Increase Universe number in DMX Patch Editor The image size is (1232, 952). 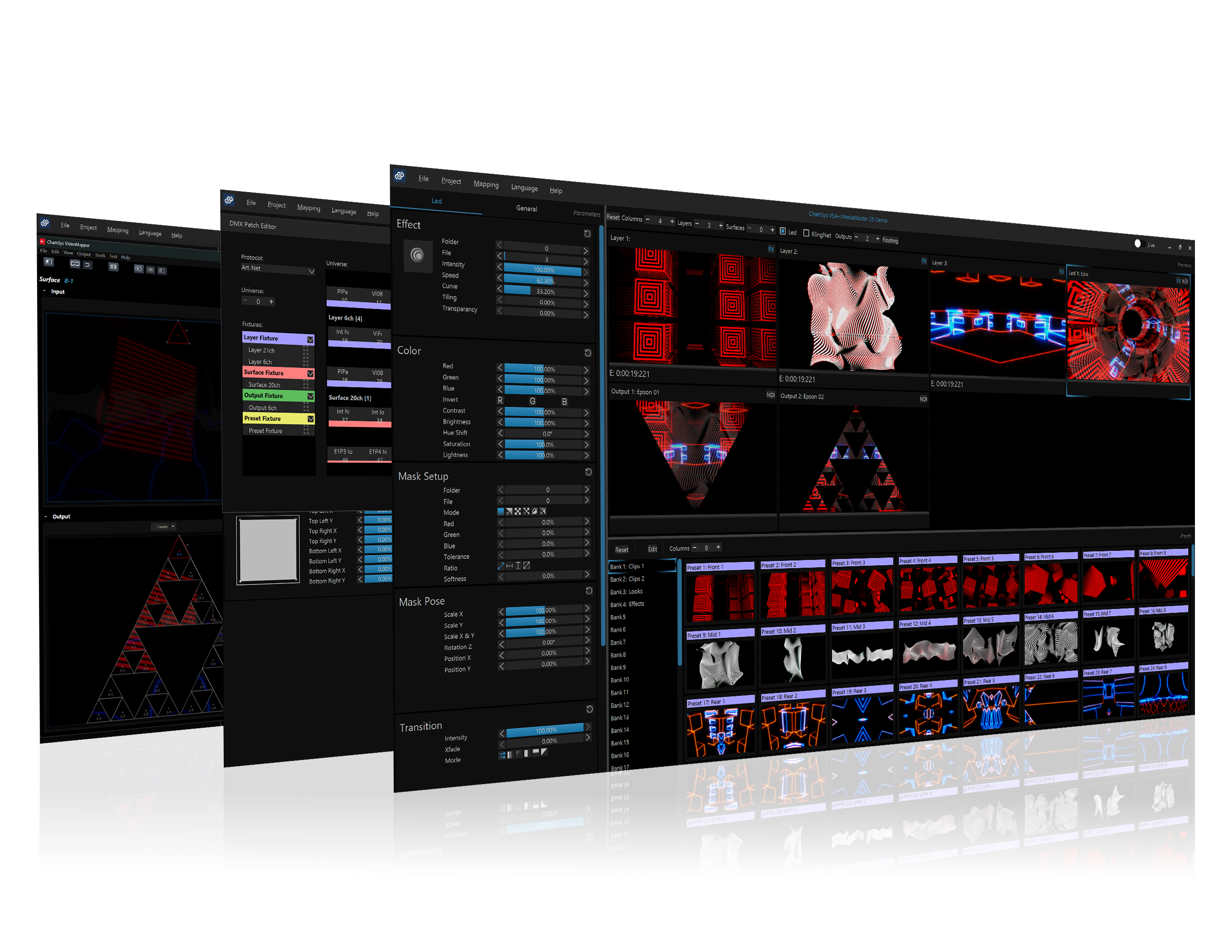click(x=271, y=302)
